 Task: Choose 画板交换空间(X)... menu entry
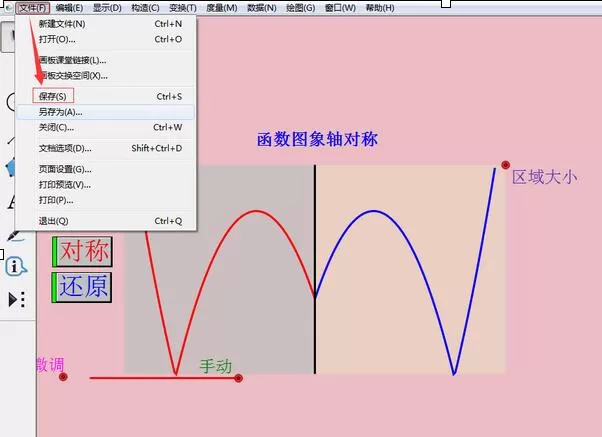(x=106, y=76)
